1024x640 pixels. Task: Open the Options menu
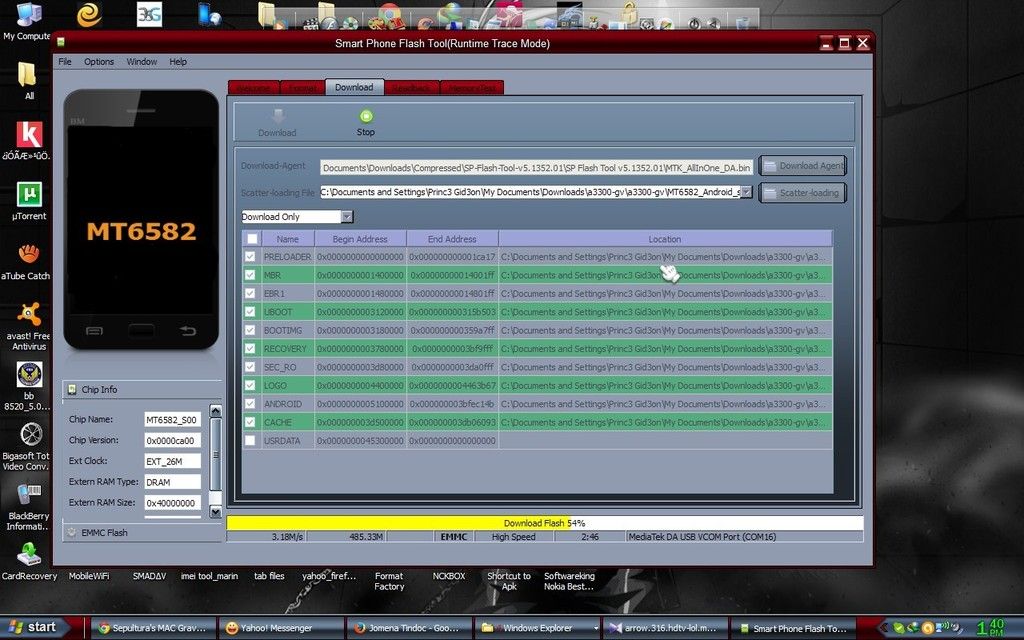click(x=99, y=62)
